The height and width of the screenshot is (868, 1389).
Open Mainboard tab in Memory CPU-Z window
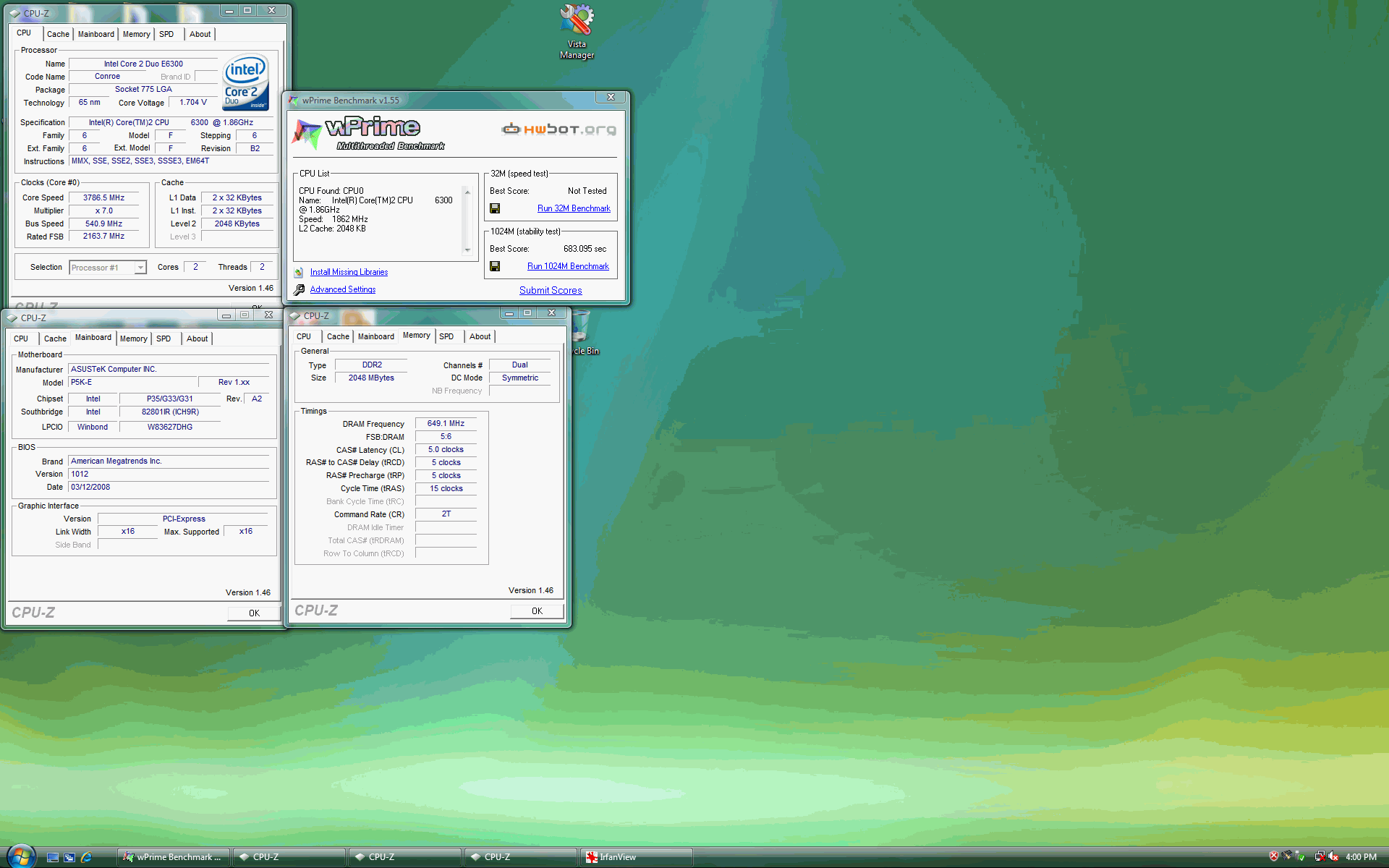[x=376, y=336]
